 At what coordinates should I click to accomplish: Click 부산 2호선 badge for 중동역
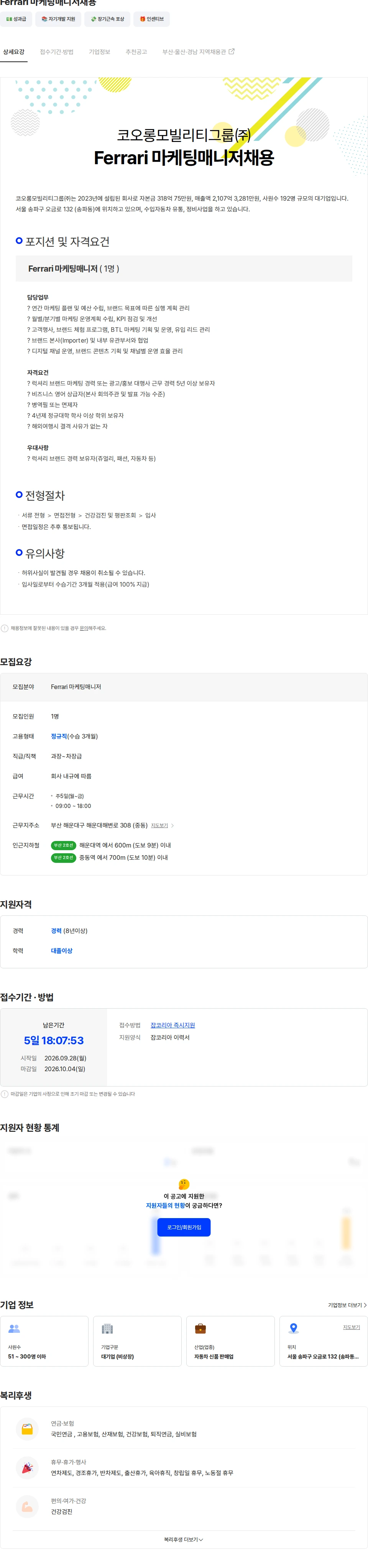[63, 857]
